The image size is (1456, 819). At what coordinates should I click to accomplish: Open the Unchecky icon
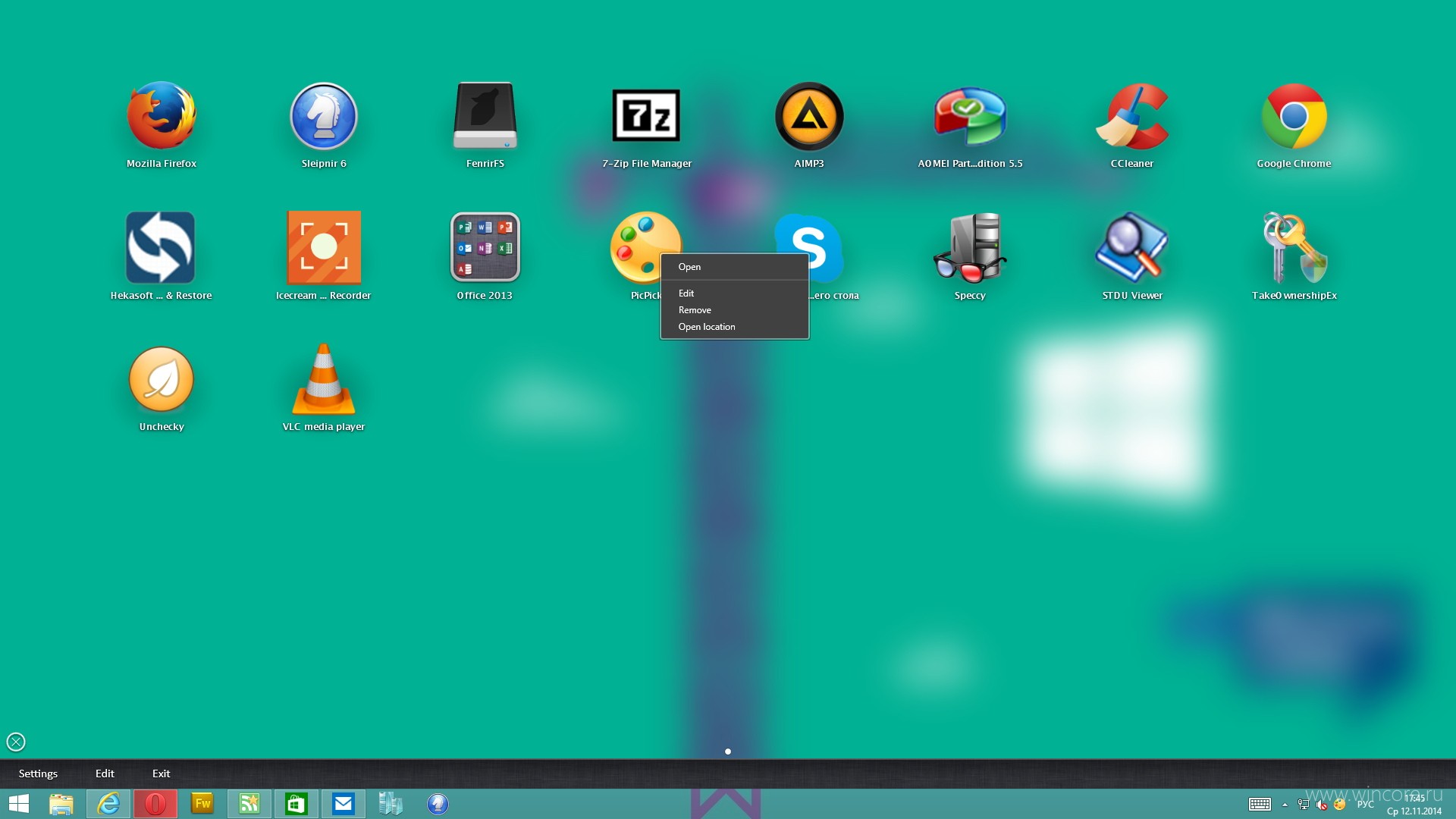coord(162,379)
